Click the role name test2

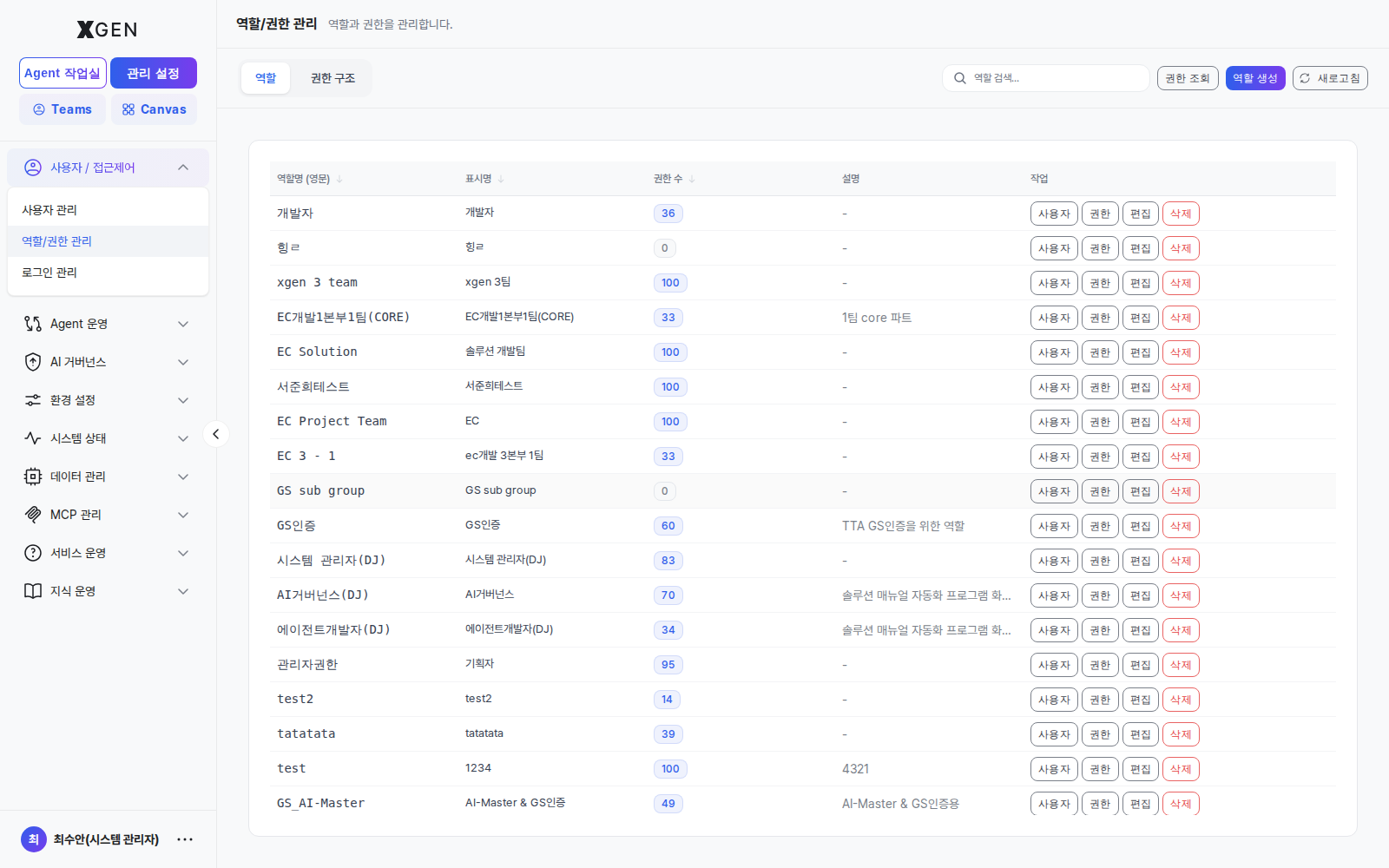295,699
